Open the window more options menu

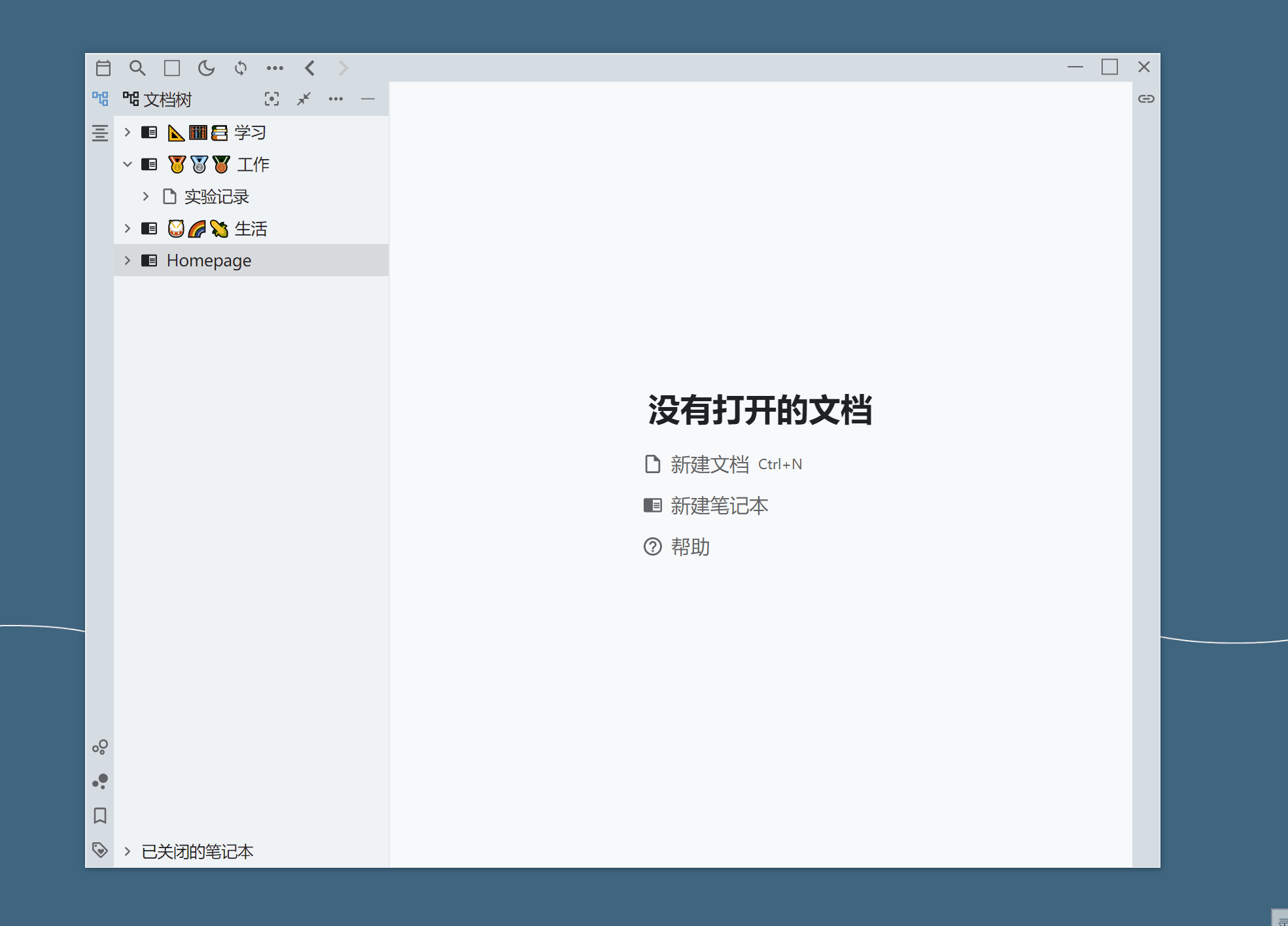[x=275, y=67]
